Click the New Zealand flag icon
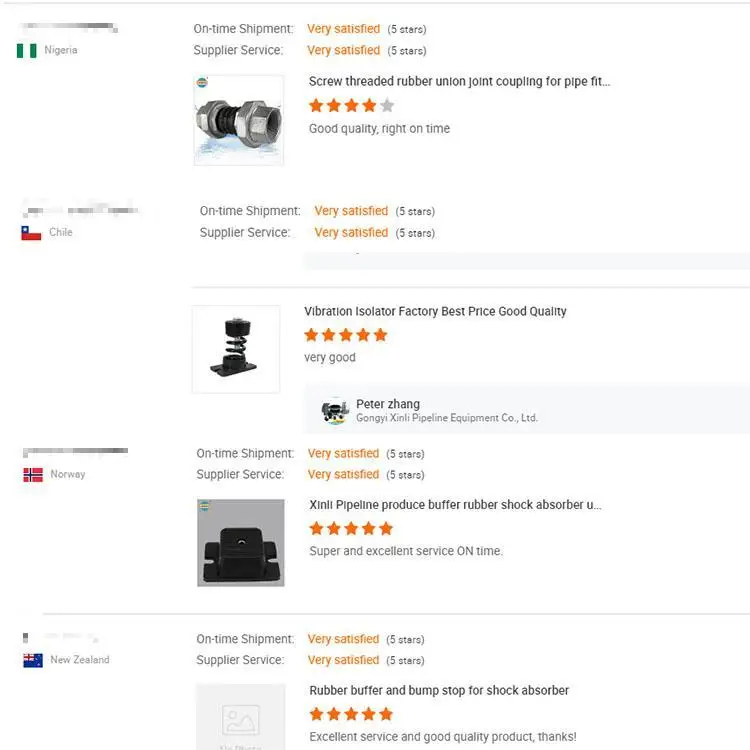Image resolution: width=750 pixels, height=750 pixels. click(33, 660)
